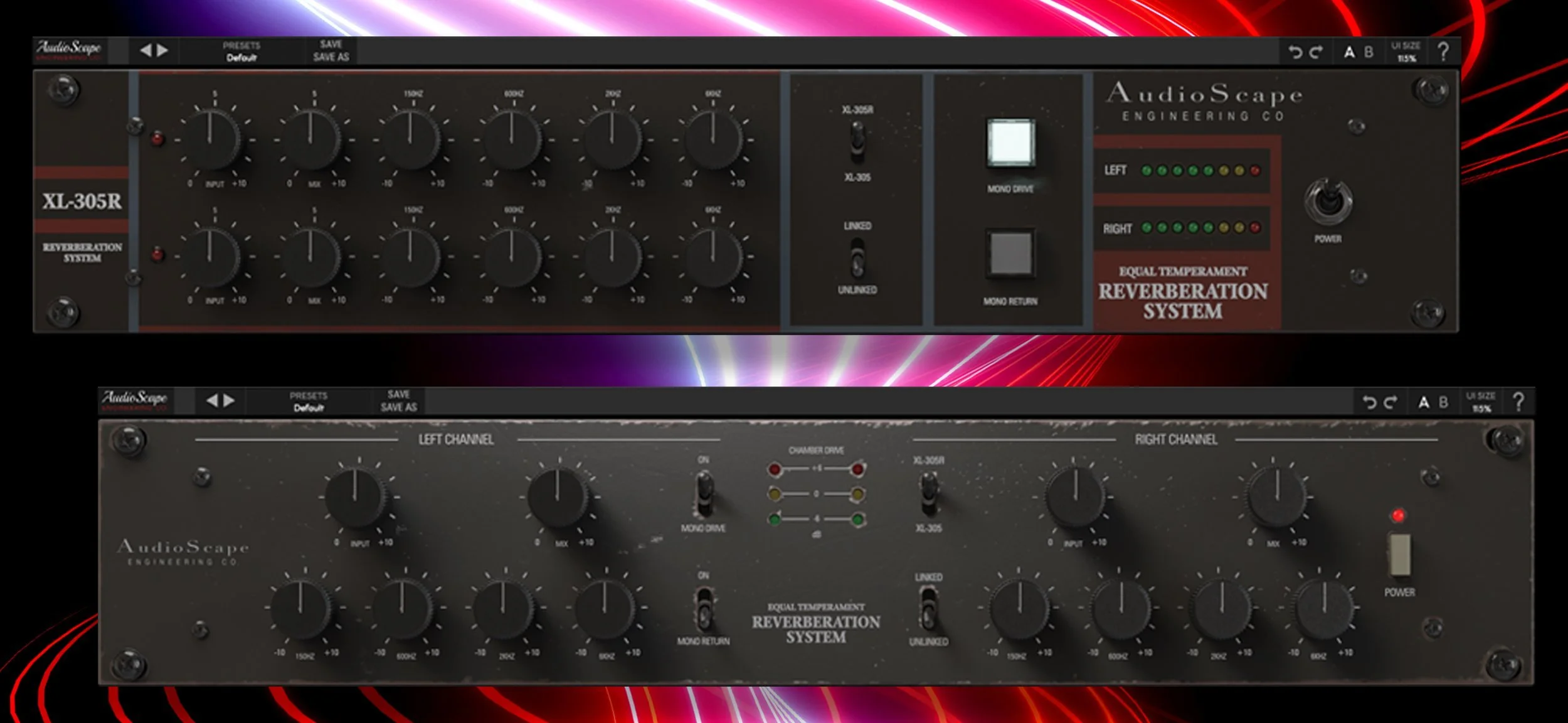
Task: Click AudioScape logo in lower plugin toolbar
Action: click(x=135, y=400)
